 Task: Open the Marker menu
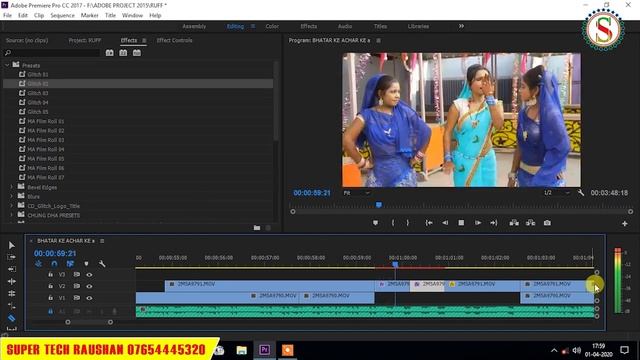[89, 16]
